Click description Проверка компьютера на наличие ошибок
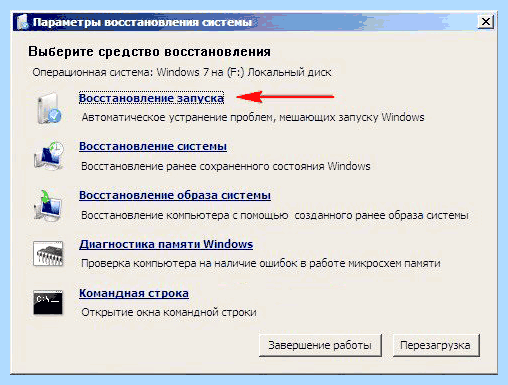 tap(261, 264)
